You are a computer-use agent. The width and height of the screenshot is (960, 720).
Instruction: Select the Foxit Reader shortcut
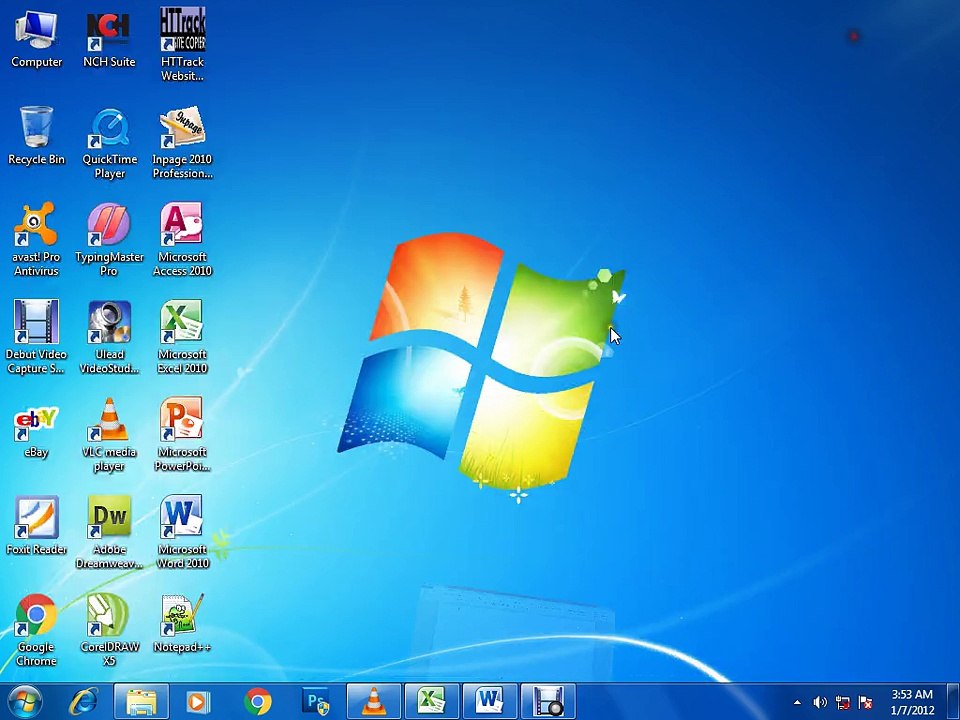click(x=36, y=525)
